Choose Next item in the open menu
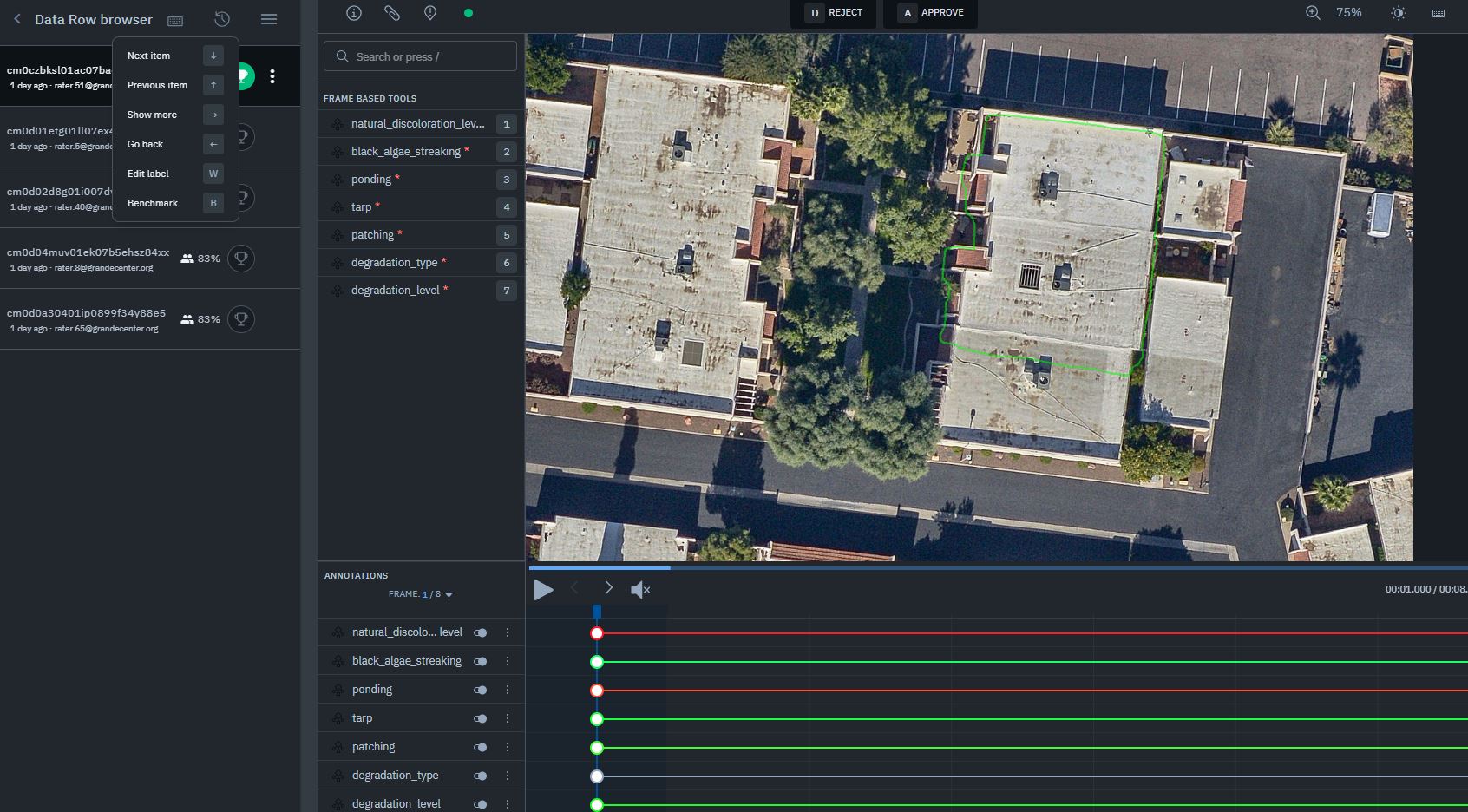 [x=148, y=55]
